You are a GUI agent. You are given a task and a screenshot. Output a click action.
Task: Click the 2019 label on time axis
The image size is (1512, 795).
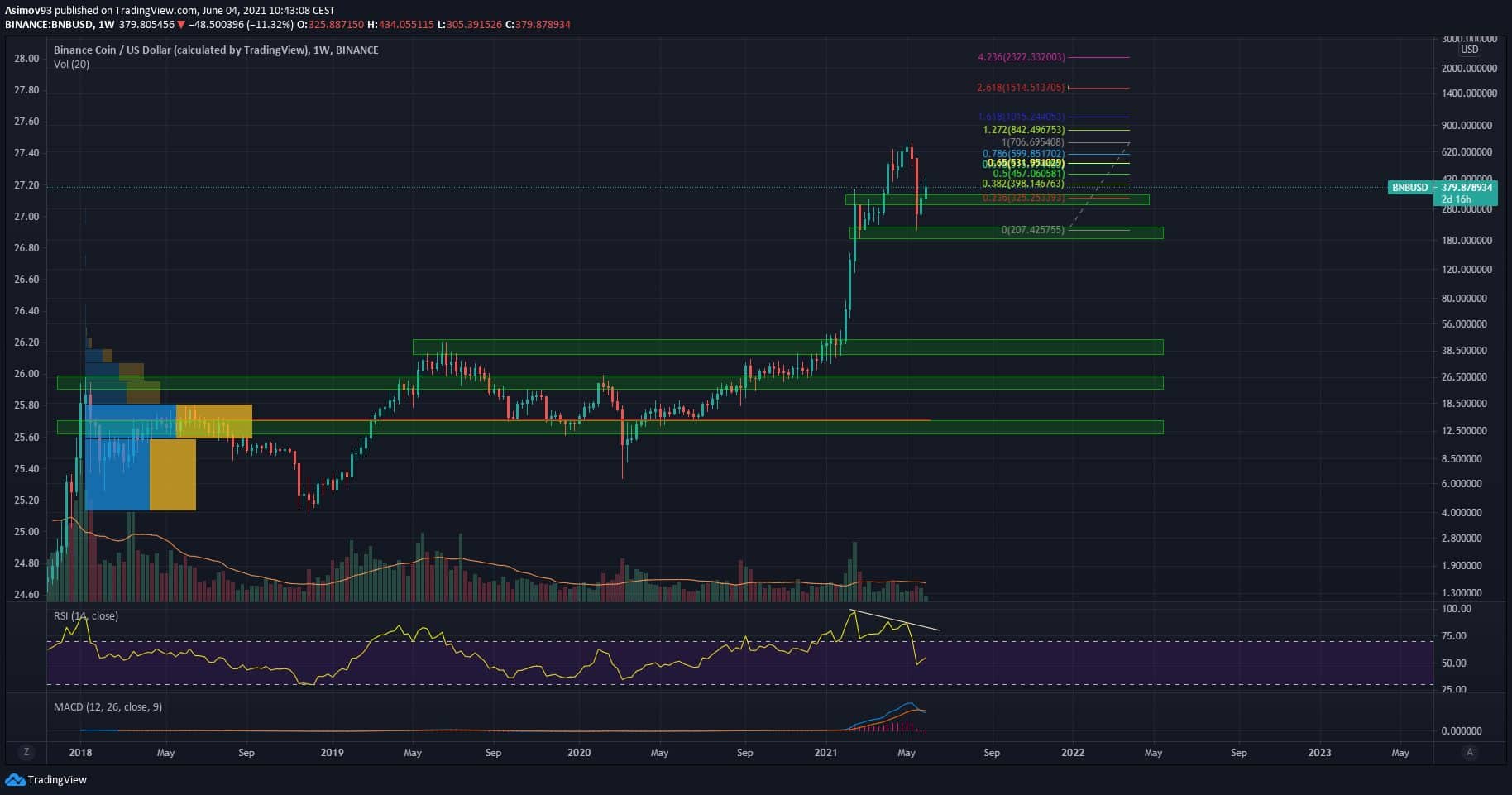[332, 753]
